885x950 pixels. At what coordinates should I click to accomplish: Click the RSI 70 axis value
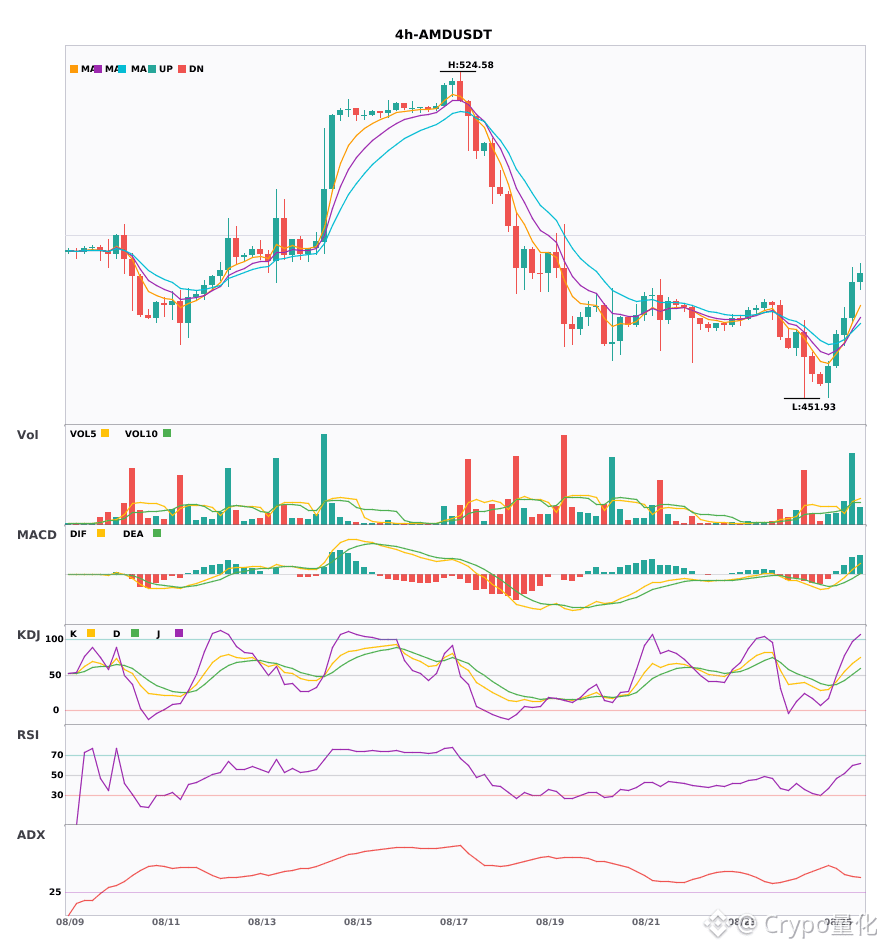point(57,755)
